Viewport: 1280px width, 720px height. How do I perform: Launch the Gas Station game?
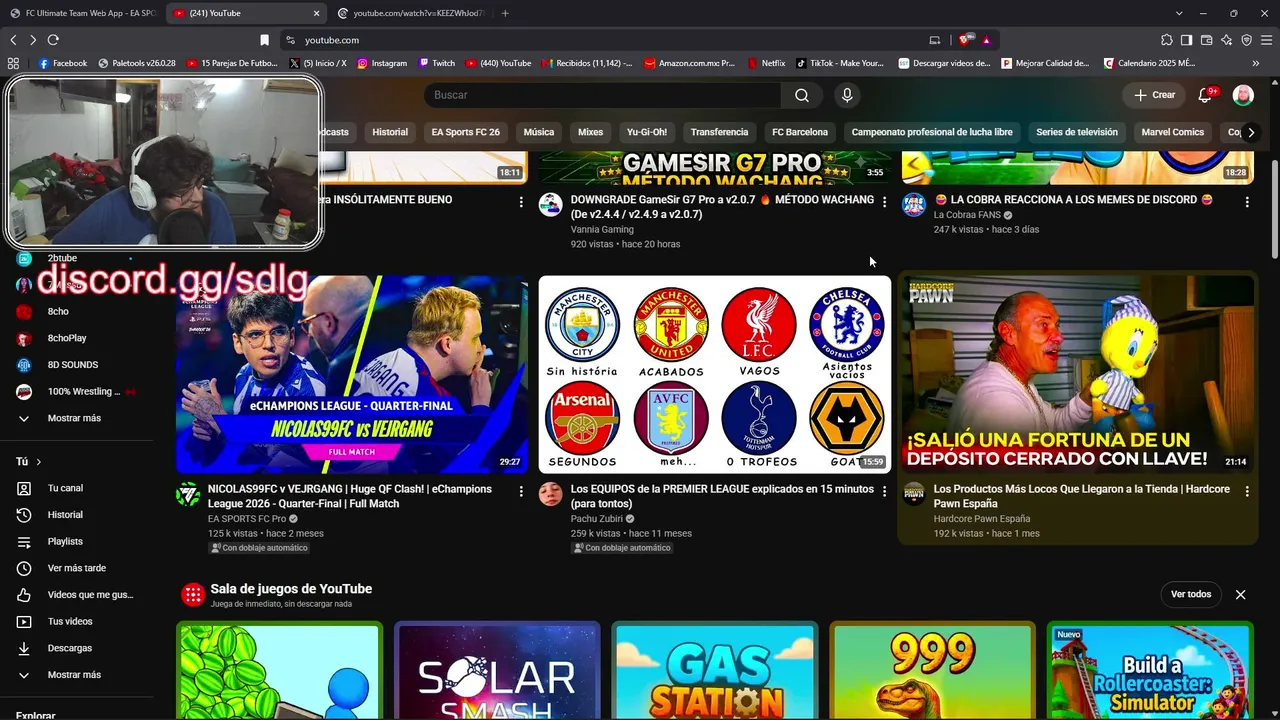[715, 671]
